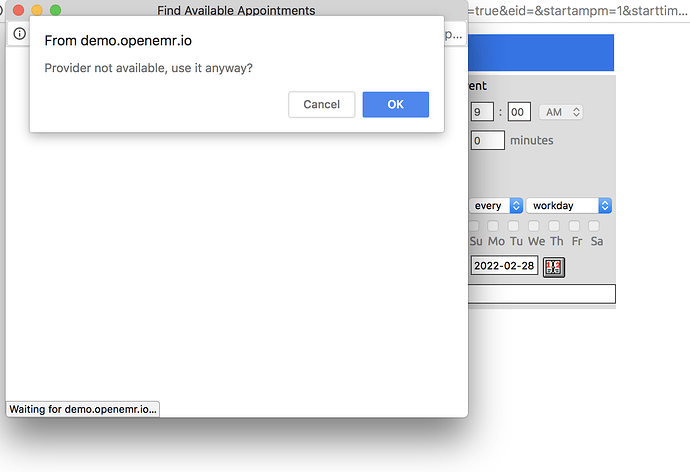Close the Find Available Appointments window
The image size is (690, 472).
18,10
